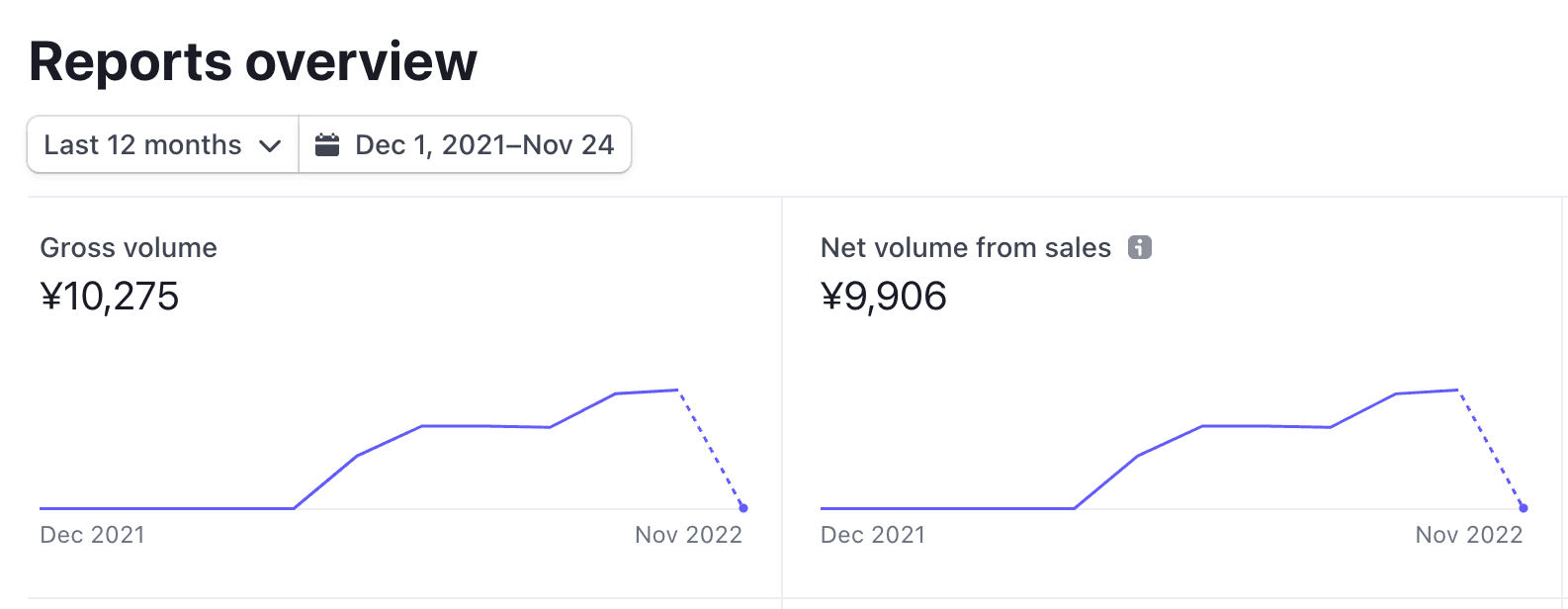The width and height of the screenshot is (1568, 609).
Task: Click Nov 2022 label under Net volume chart
Action: [x=1469, y=535]
